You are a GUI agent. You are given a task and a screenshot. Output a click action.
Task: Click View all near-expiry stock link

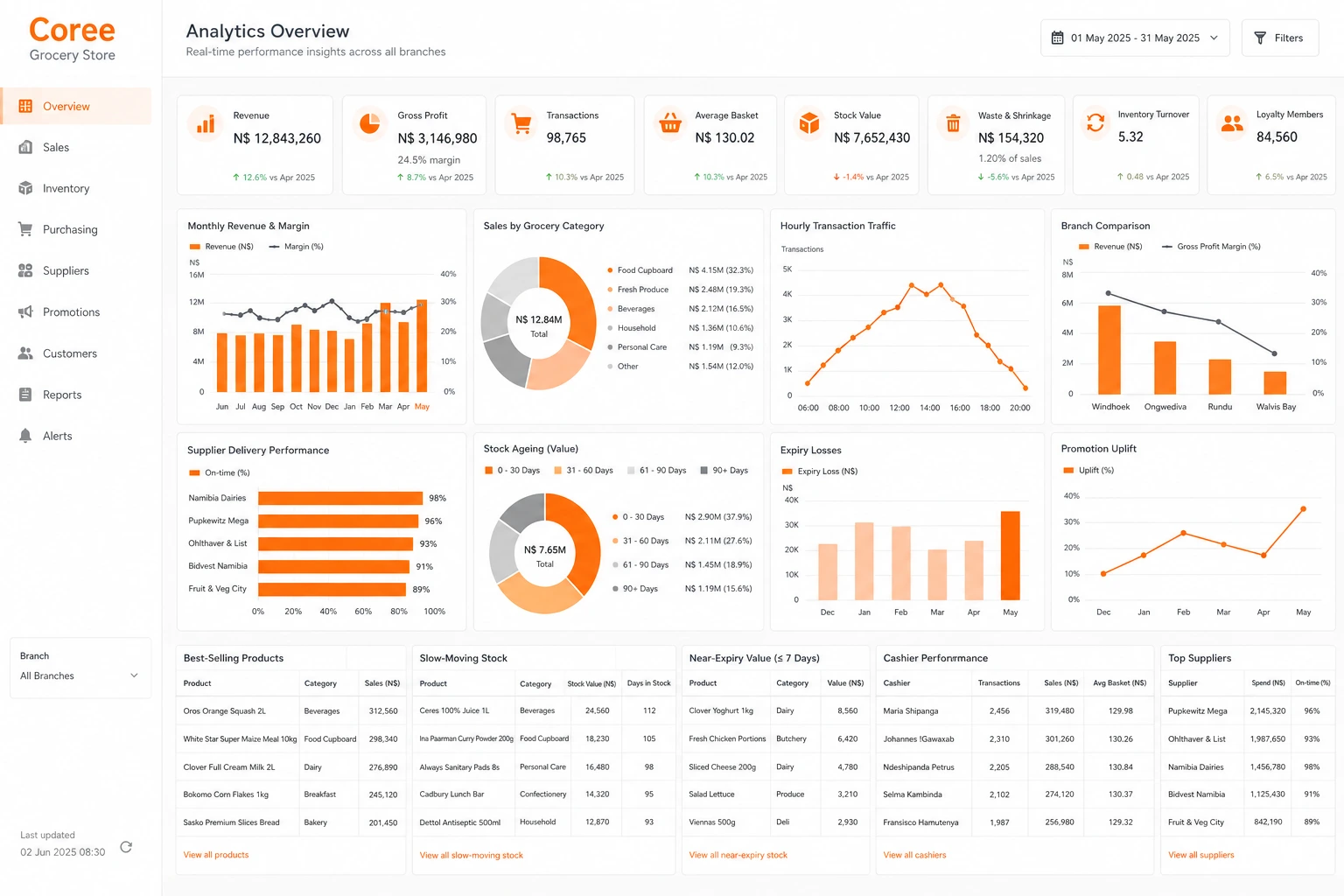tap(738, 855)
